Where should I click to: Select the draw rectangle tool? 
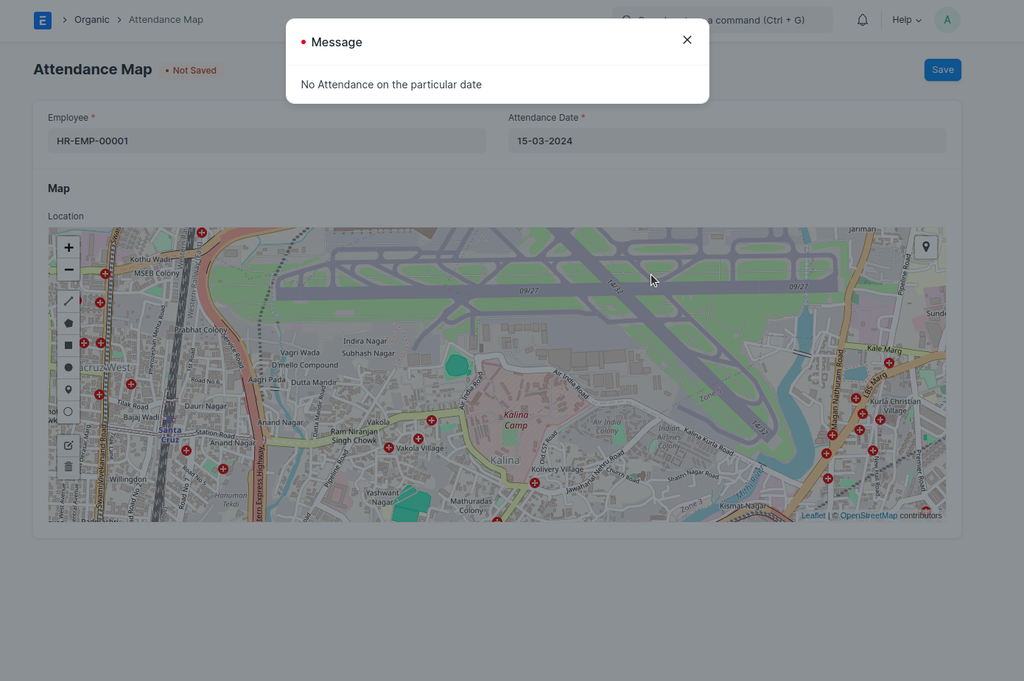(x=68, y=345)
